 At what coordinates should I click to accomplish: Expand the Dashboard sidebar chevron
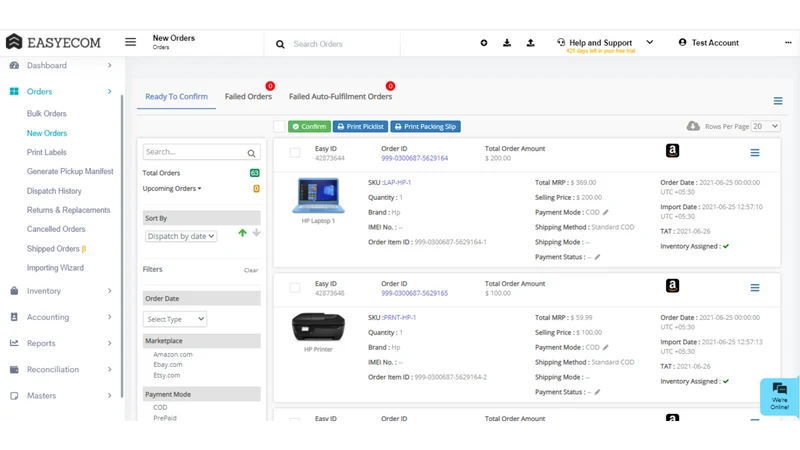point(110,65)
